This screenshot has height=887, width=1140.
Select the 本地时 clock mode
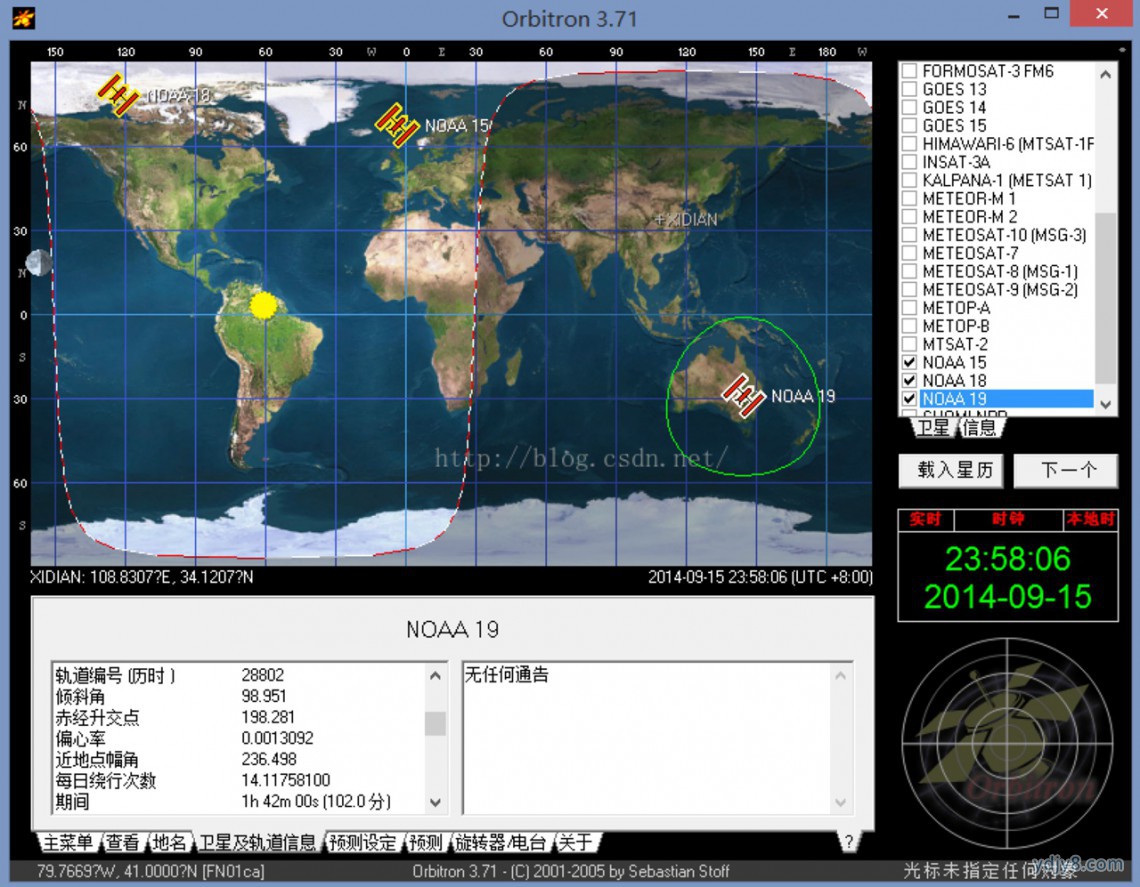pyautogui.click(x=1090, y=519)
